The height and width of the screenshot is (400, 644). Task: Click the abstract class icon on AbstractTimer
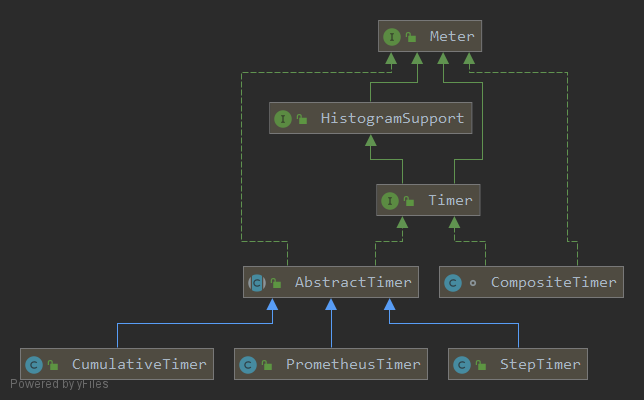click(256, 283)
